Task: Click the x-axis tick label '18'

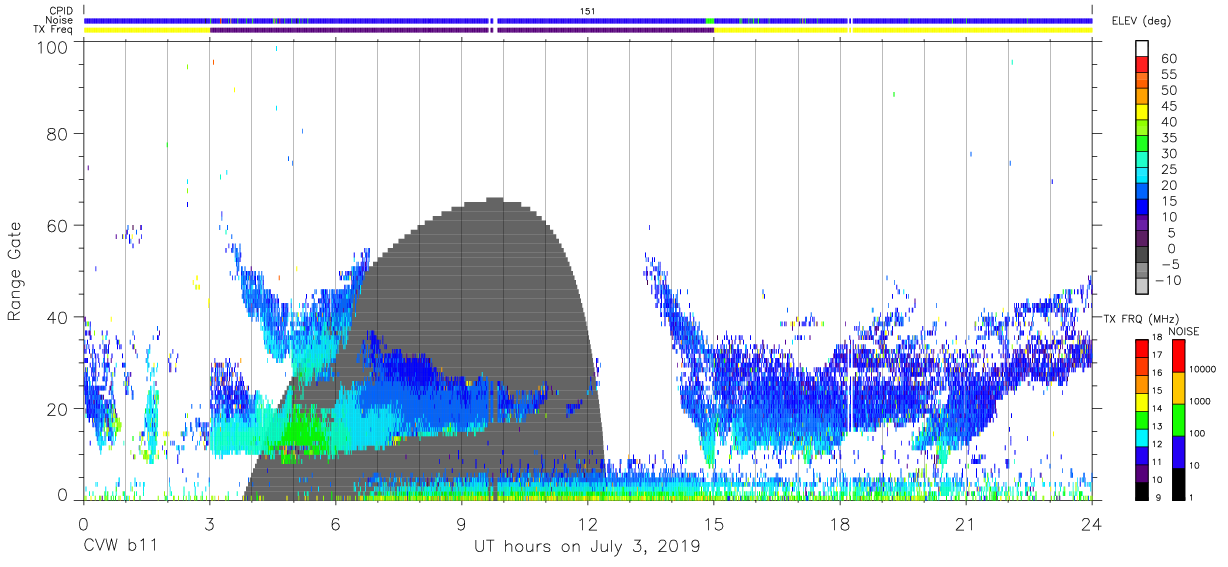Action: (840, 525)
